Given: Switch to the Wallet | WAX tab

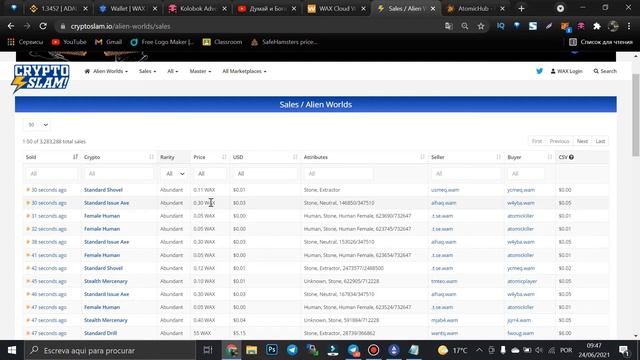Looking at the screenshot, I should tap(128, 9).
